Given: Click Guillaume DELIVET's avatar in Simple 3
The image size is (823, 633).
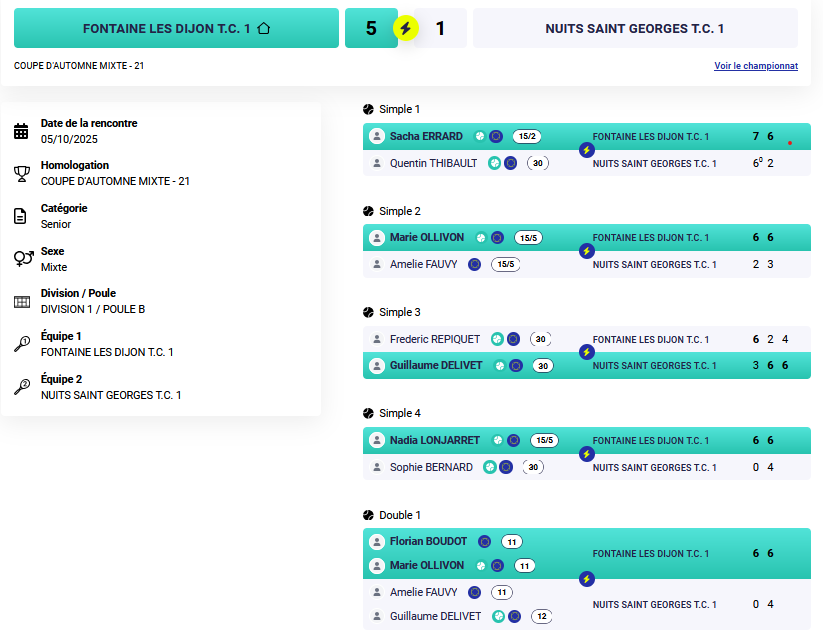Looking at the screenshot, I should coord(377,366).
